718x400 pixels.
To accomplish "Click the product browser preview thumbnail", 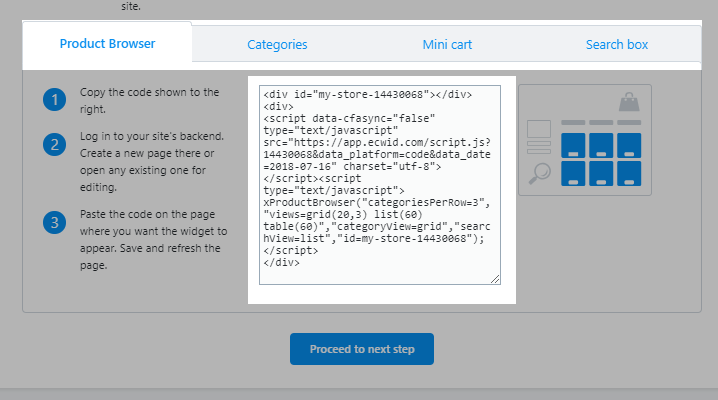I will [x=585, y=140].
